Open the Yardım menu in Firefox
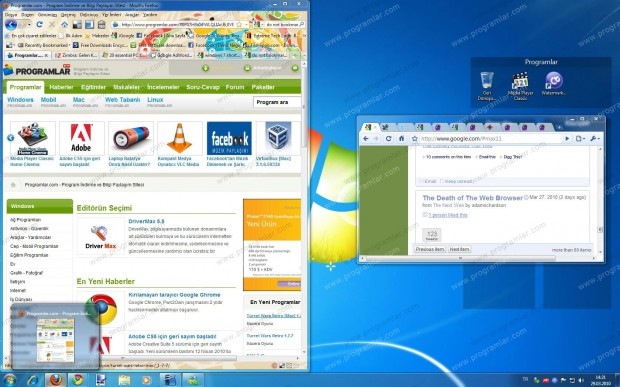This screenshot has height=387, width=620. tap(150, 15)
